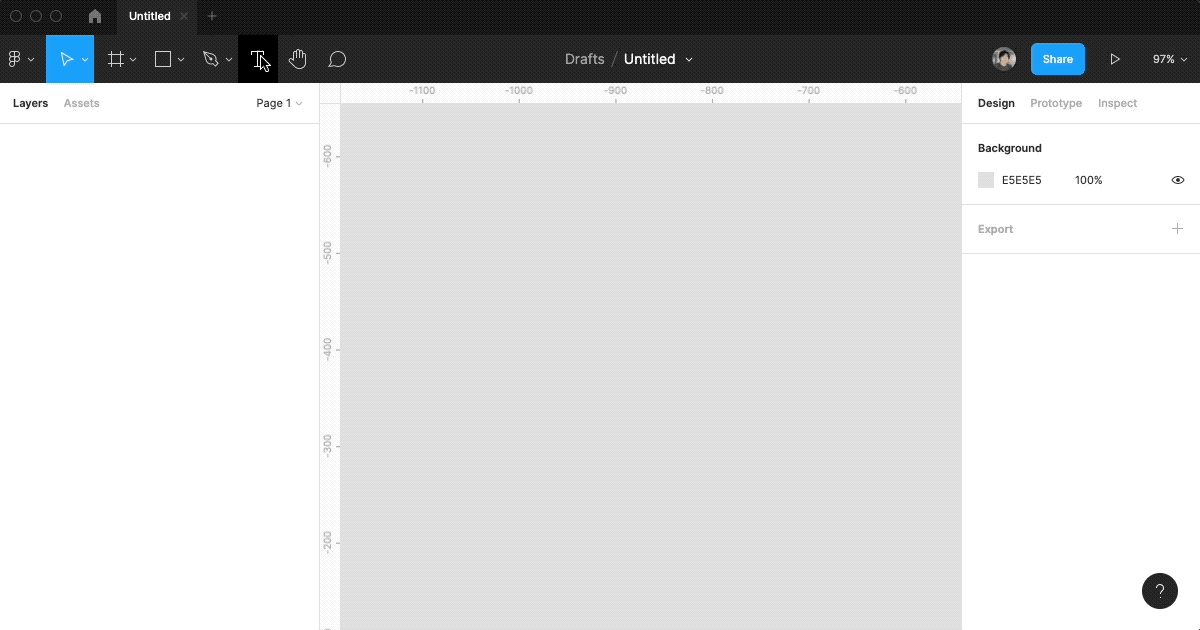Pick the Comment tool
Viewport: 1200px width, 630px height.
click(337, 59)
